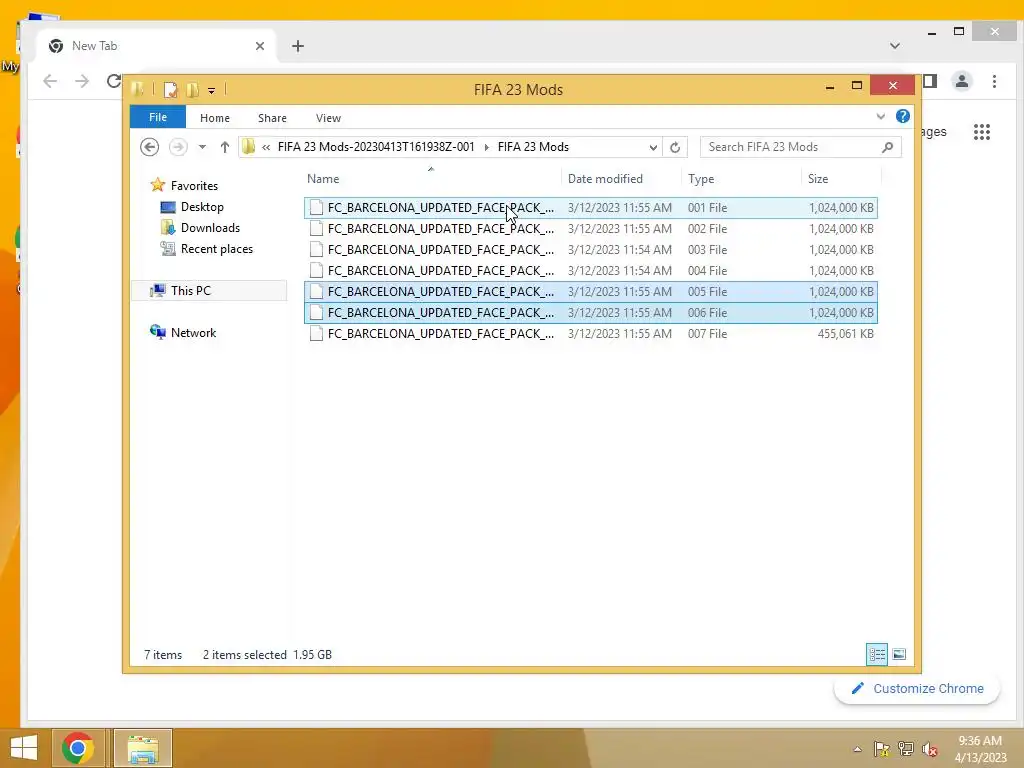The height and width of the screenshot is (768, 1024).
Task: Sort by the Name column header
Action: (x=431, y=179)
